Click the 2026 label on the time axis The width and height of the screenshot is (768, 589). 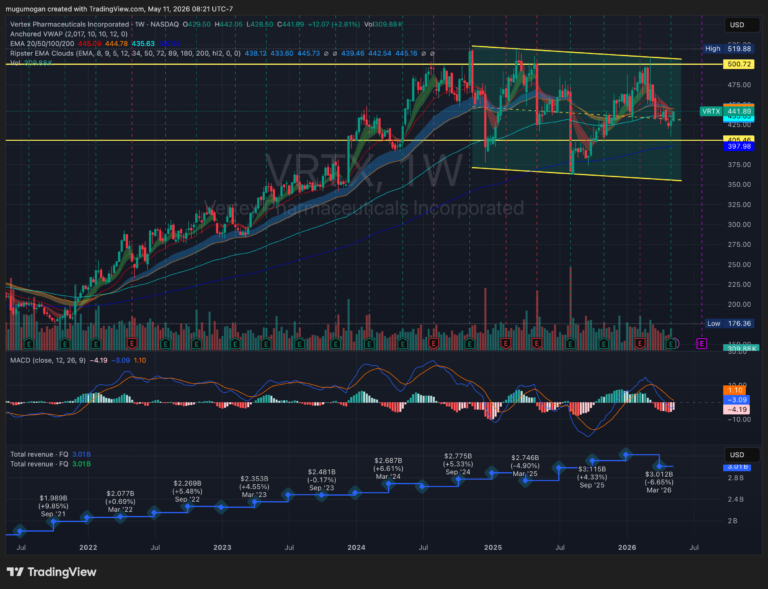[627, 547]
